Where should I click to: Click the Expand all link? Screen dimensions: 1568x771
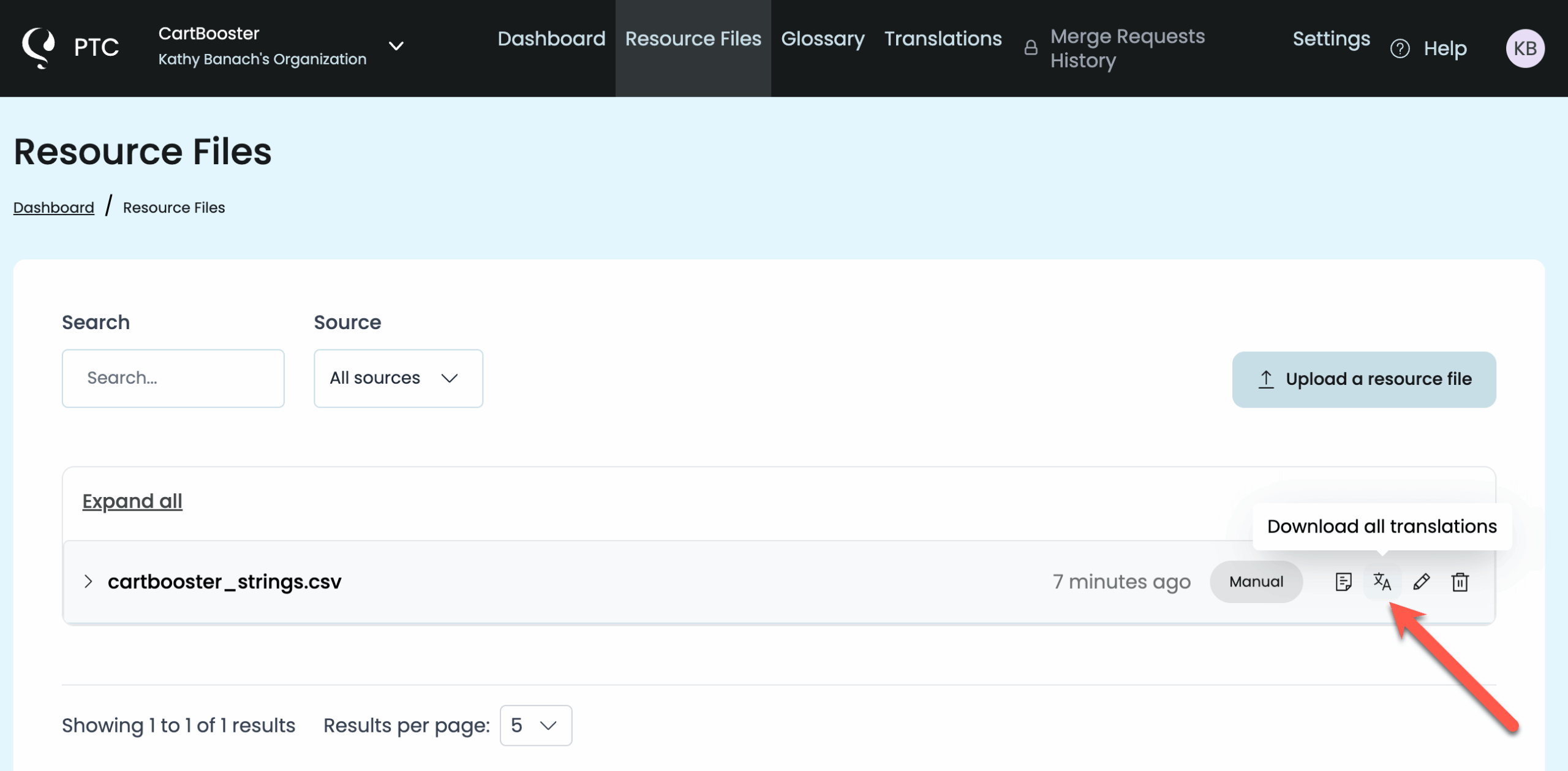point(132,501)
